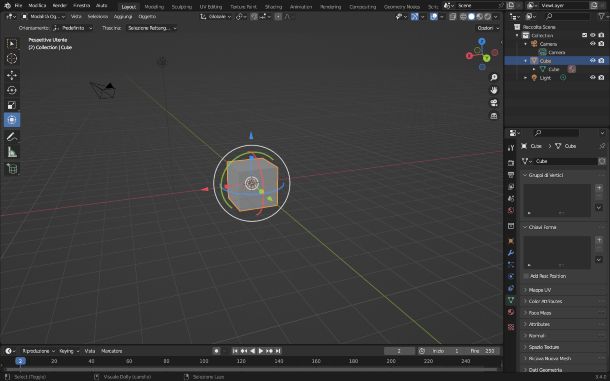Open the Modifica menu
The height and width of the screenshot is (381, 610).
(37, 6)
